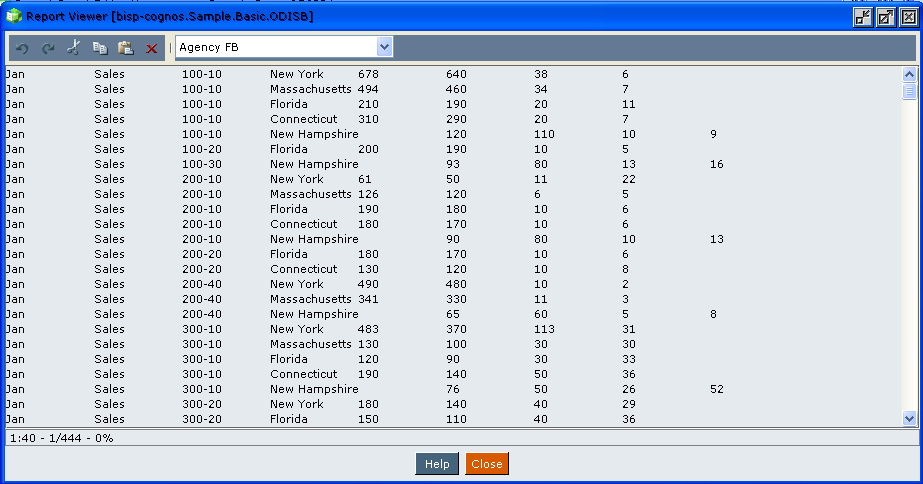Click the Redo icon in the toolbar
923x484 pixels.
pos(48,48)
